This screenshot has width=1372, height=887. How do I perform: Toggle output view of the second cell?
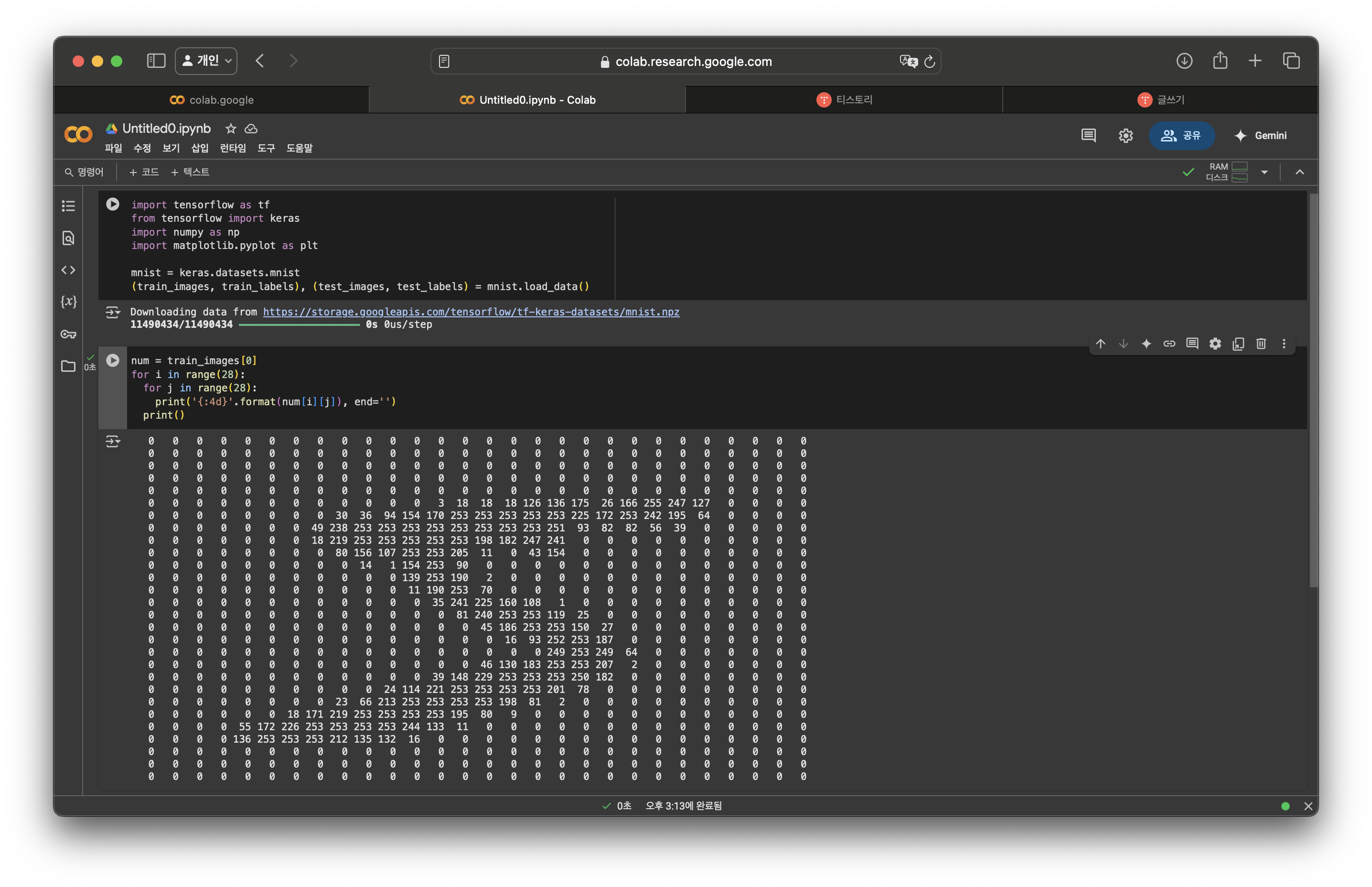[x=113, y=442]
